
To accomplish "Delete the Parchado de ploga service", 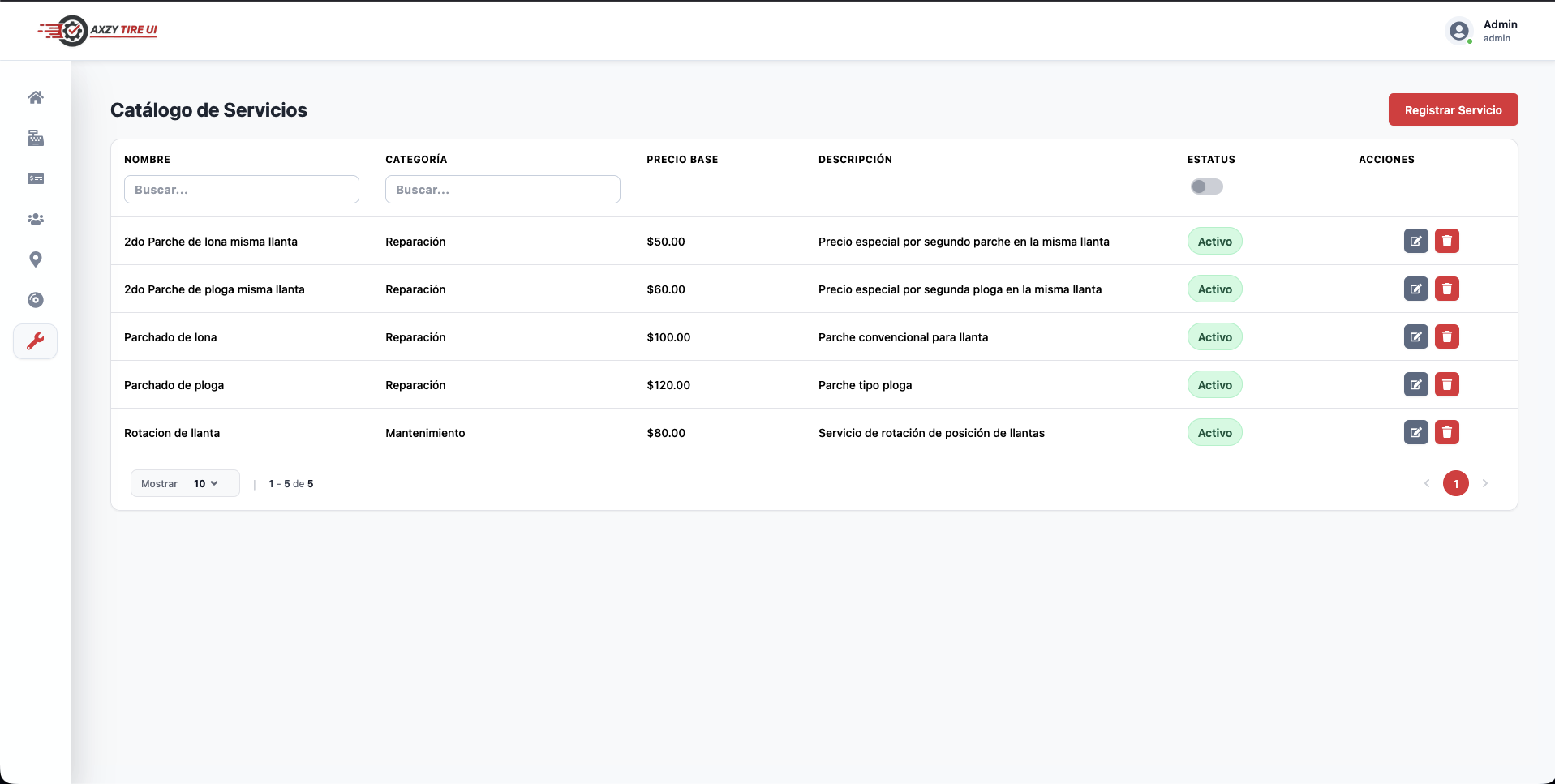I will (1446, 384).
